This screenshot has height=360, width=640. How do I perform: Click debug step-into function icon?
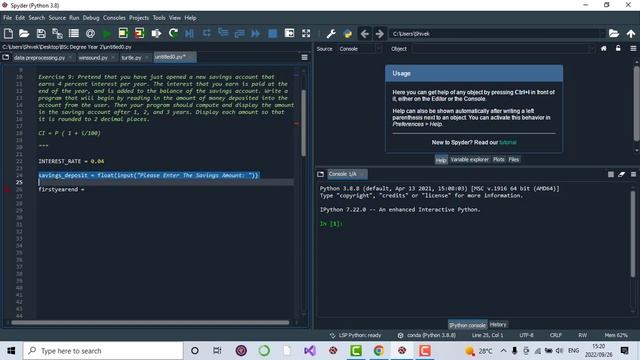(x=223, y=33)
